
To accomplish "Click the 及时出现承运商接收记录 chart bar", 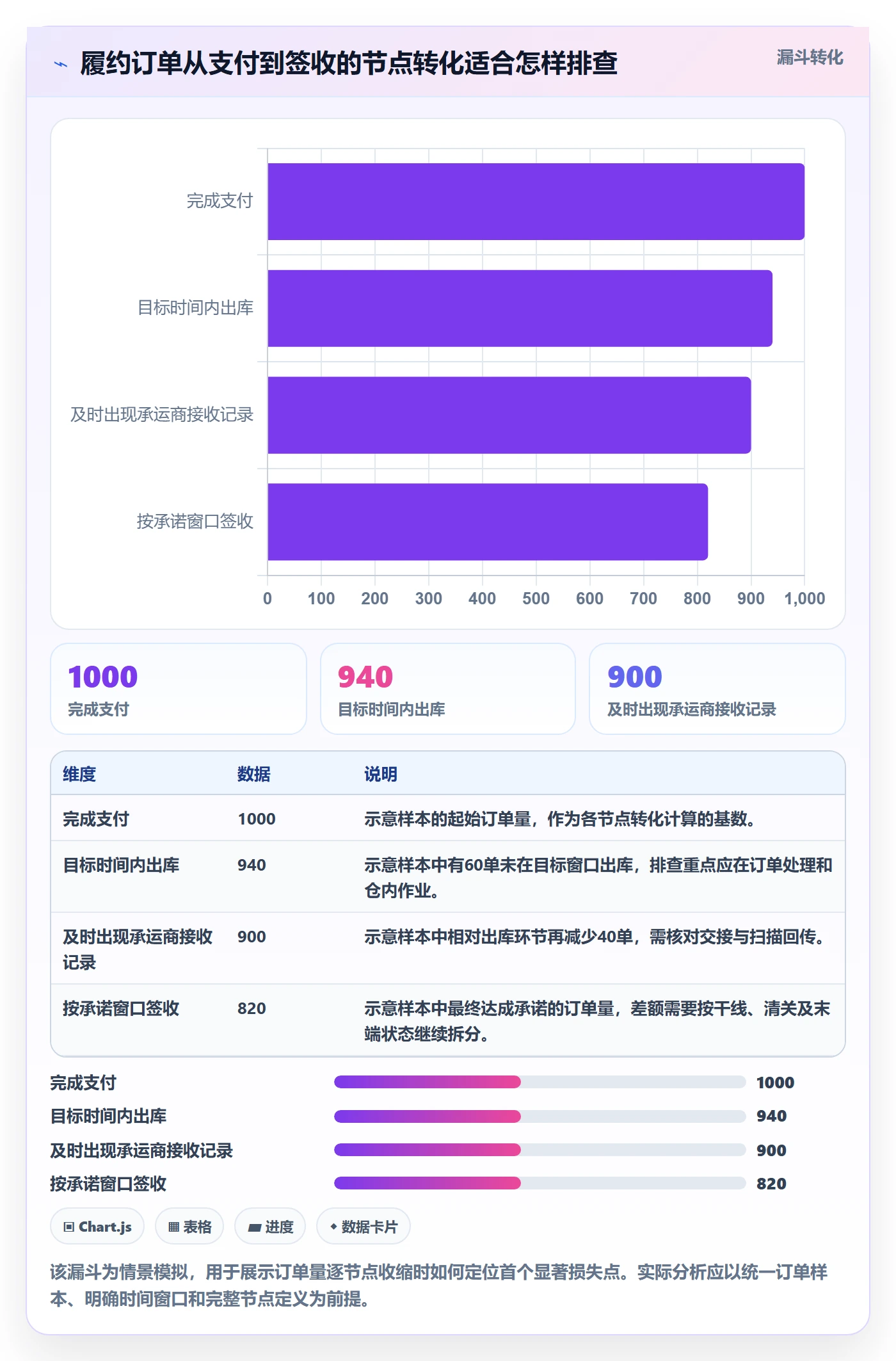I will pyautogui.click(x=509, y=415).
